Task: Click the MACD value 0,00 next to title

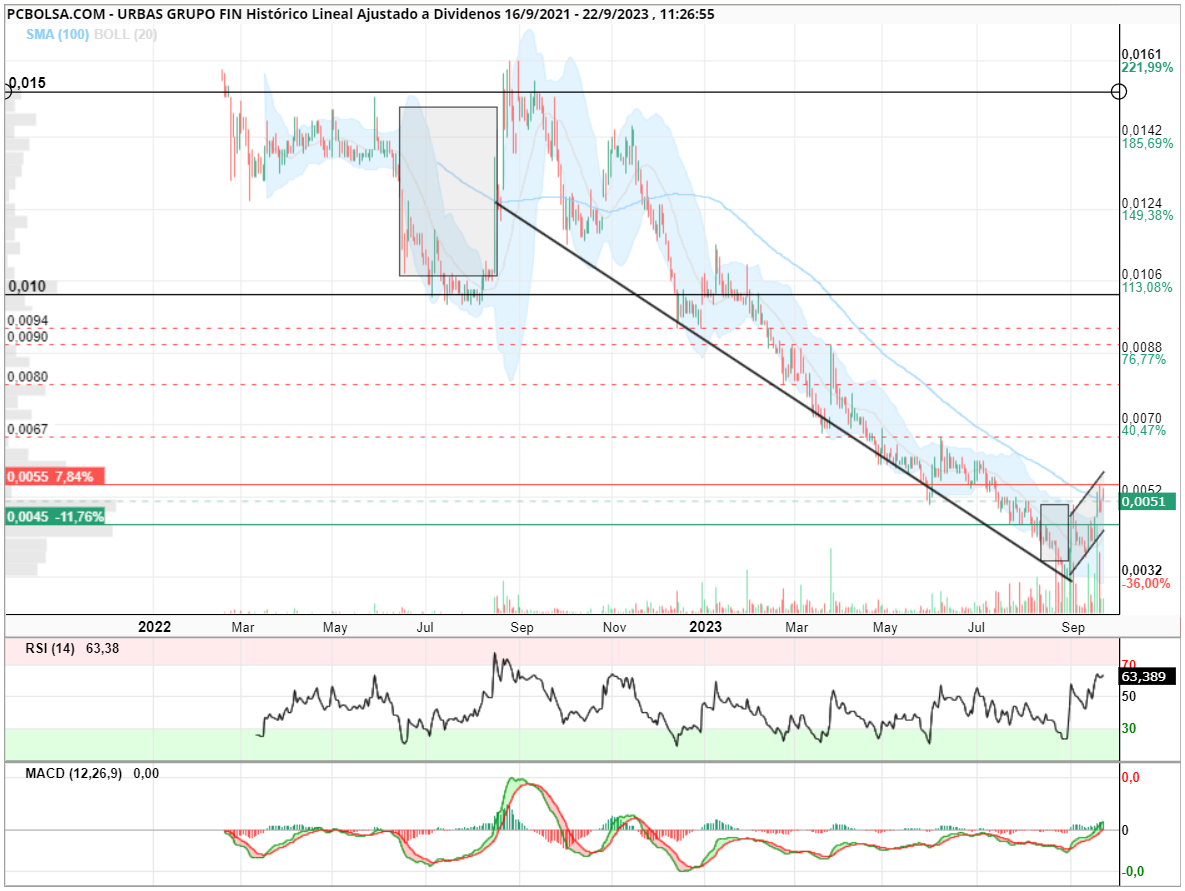Action: [146, 773]
